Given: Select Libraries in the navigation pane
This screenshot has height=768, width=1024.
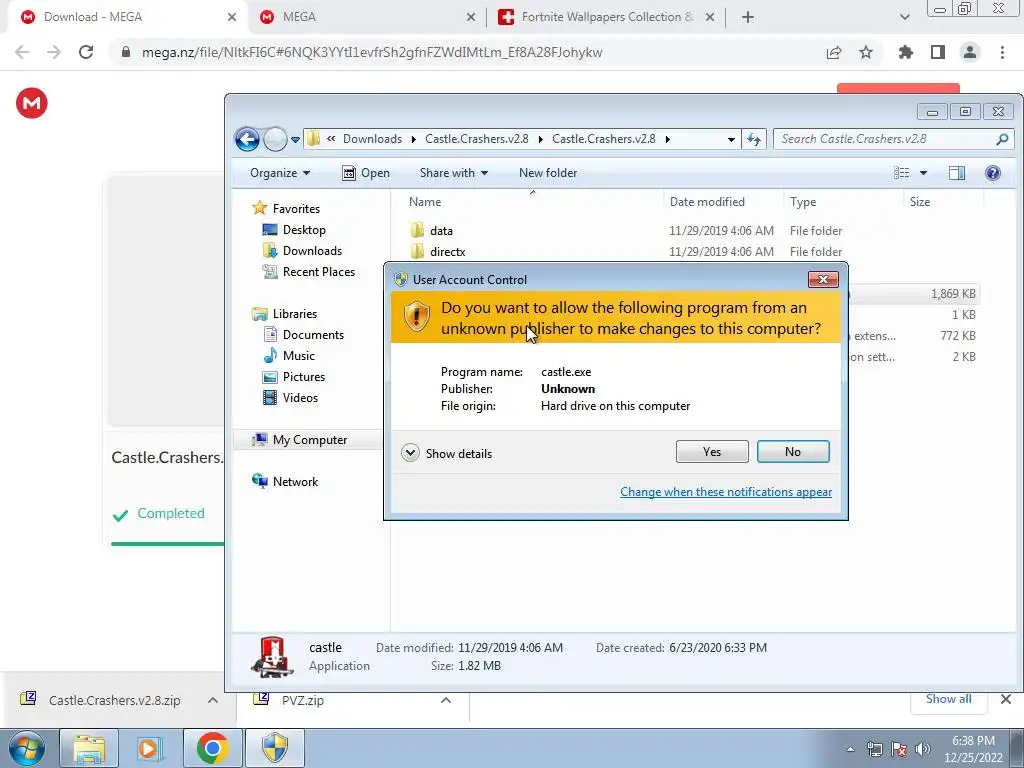Looking at the screenshot, I should tap(295, 313).
